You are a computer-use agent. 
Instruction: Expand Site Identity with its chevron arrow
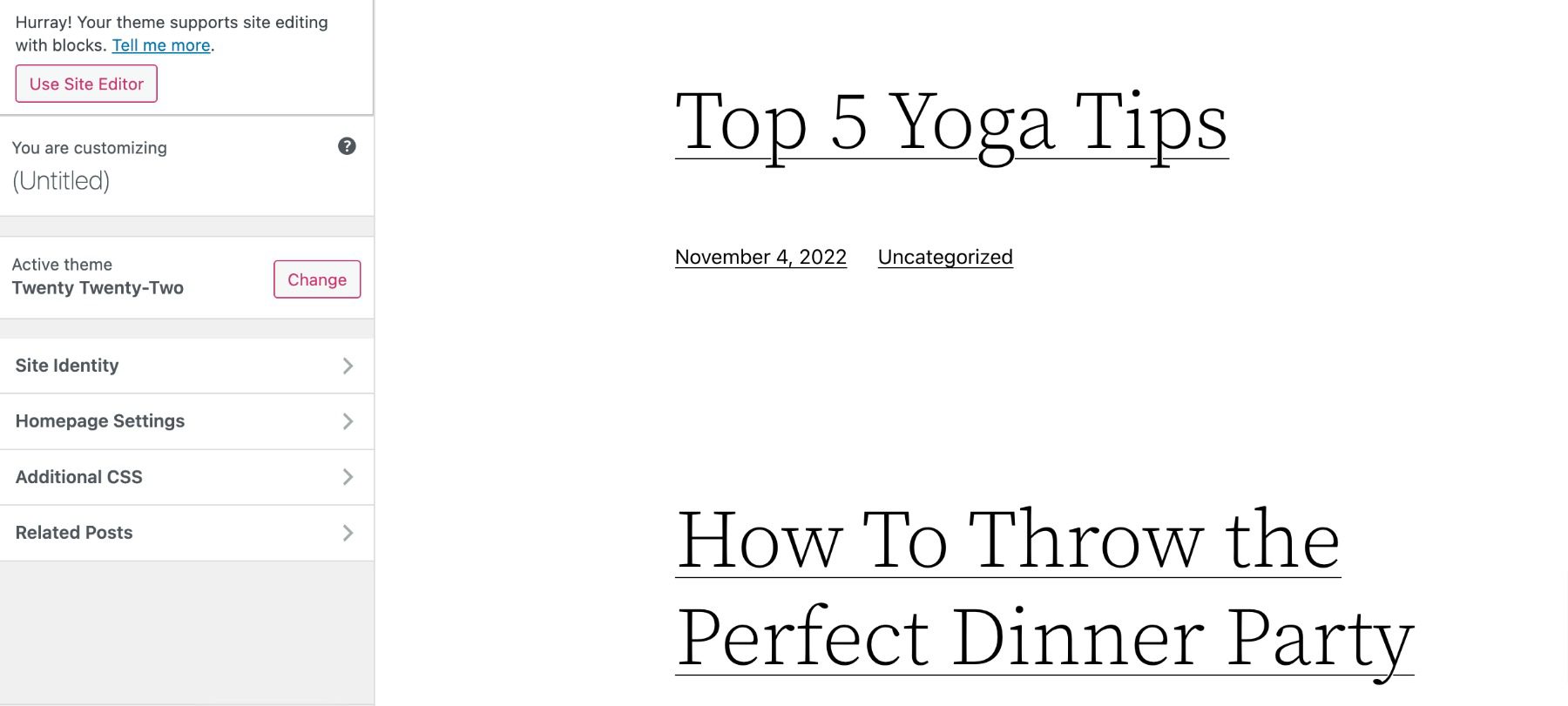coord(348,366)
